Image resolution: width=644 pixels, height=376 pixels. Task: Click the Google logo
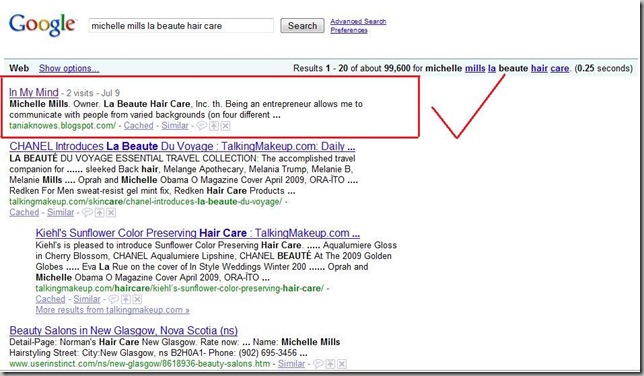pos(42,25)
